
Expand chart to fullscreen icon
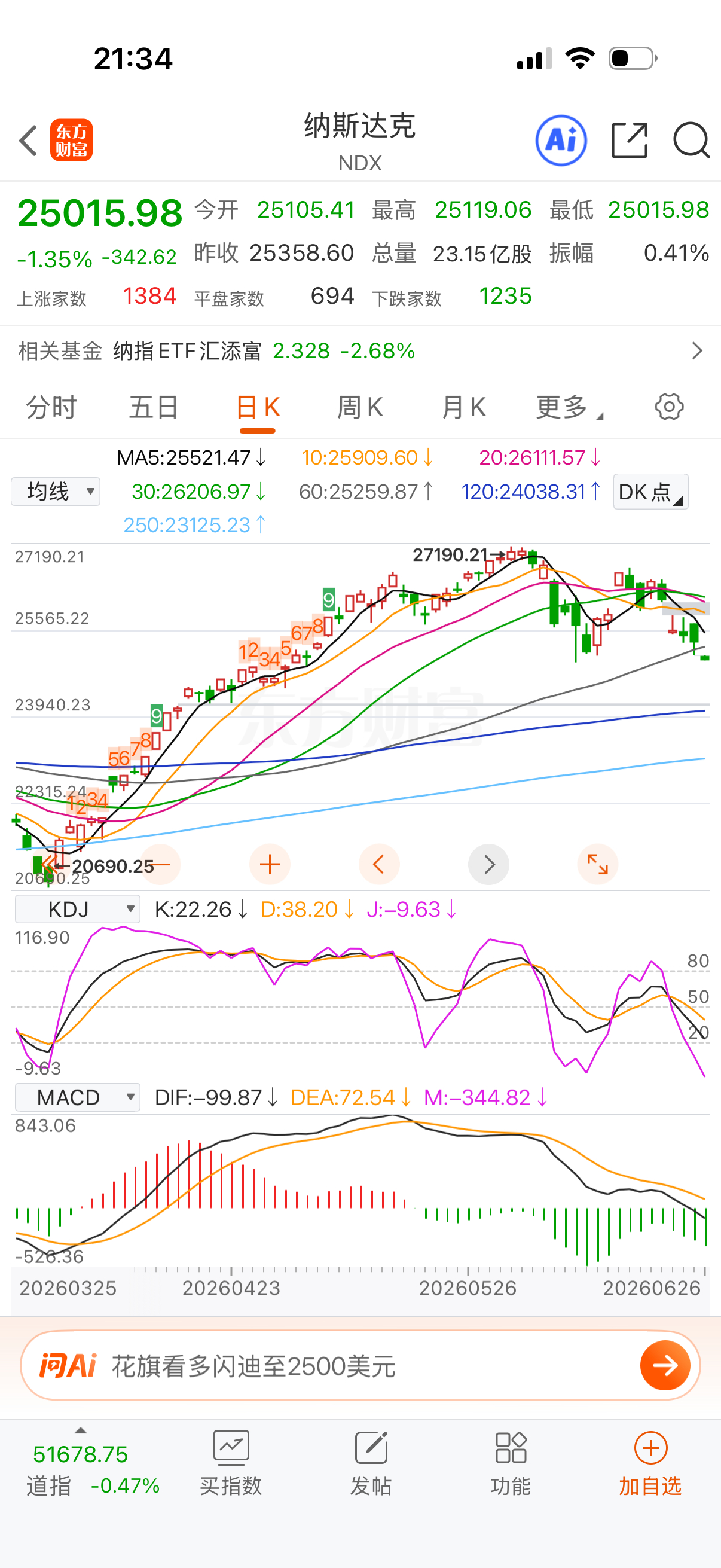click(597, 864)
